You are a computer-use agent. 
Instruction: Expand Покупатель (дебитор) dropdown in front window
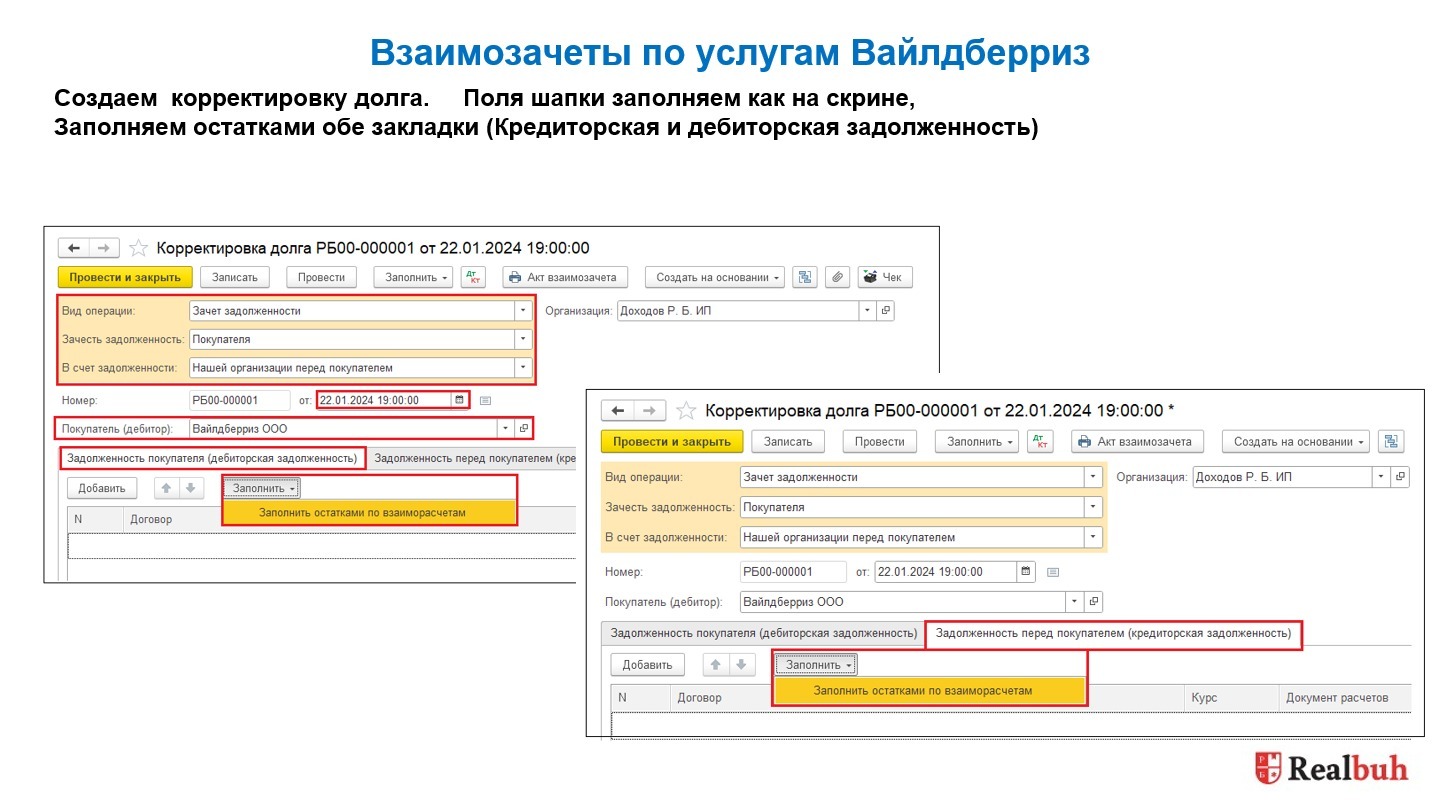coord(1075,602)
